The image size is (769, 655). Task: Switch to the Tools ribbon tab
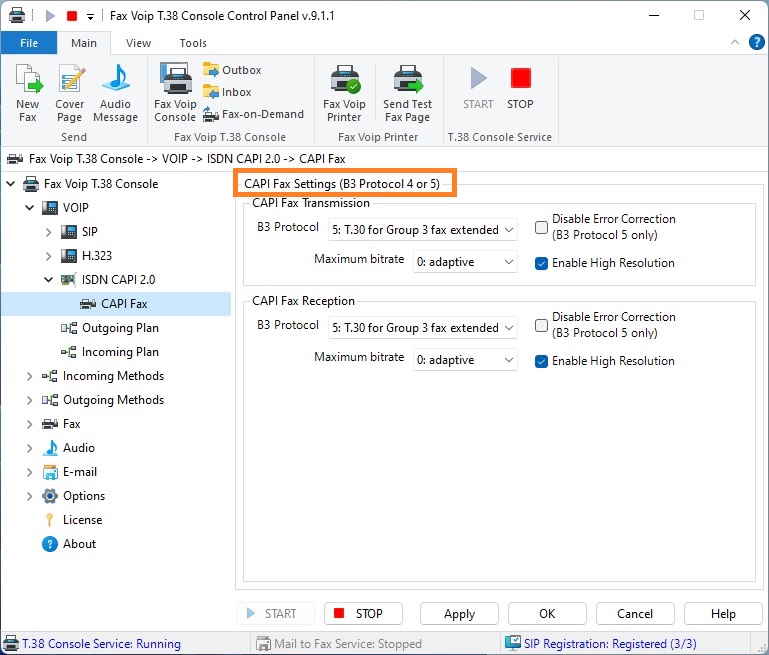[193, 43]
